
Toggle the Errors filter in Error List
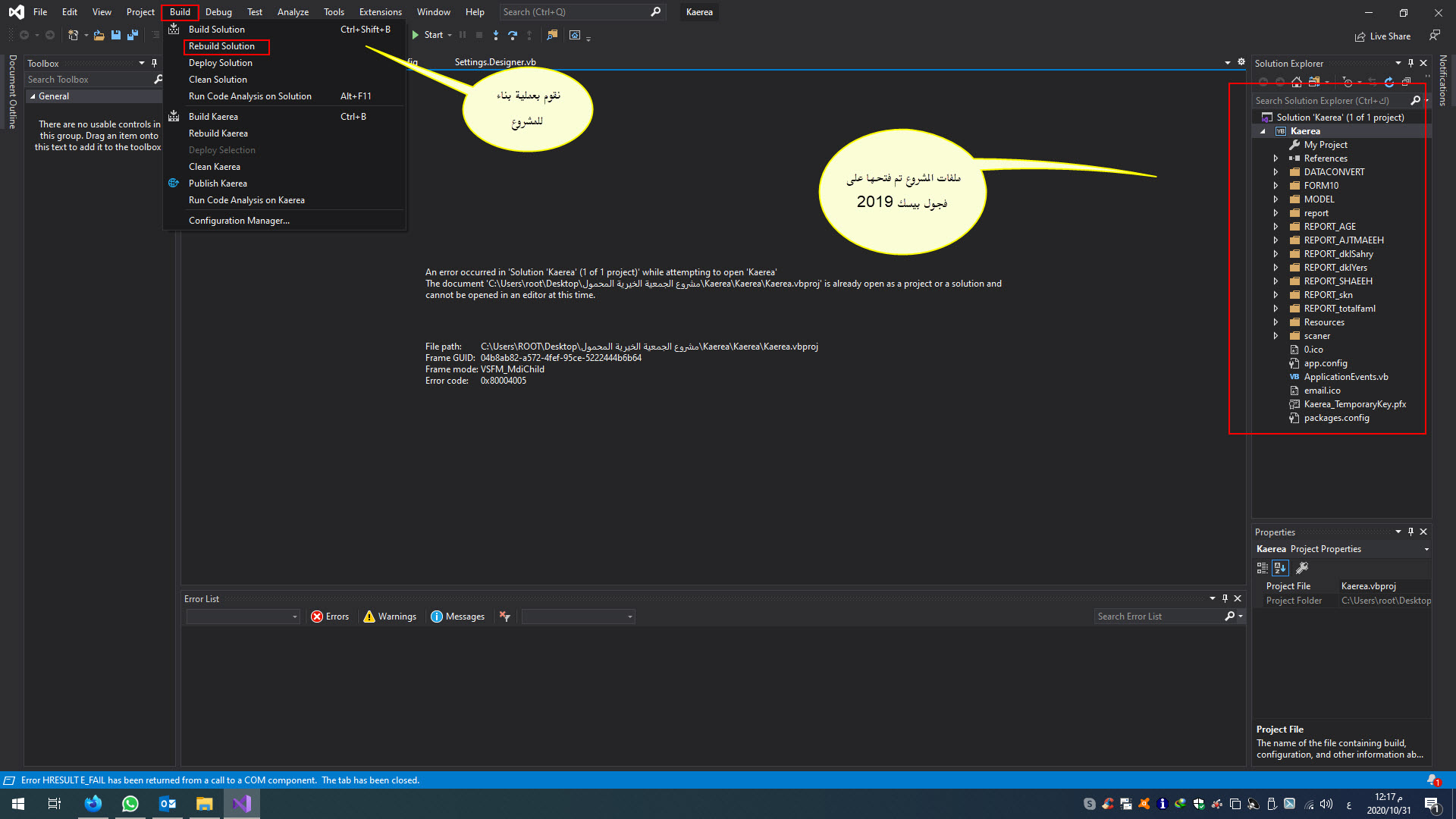tap(330, 617)
